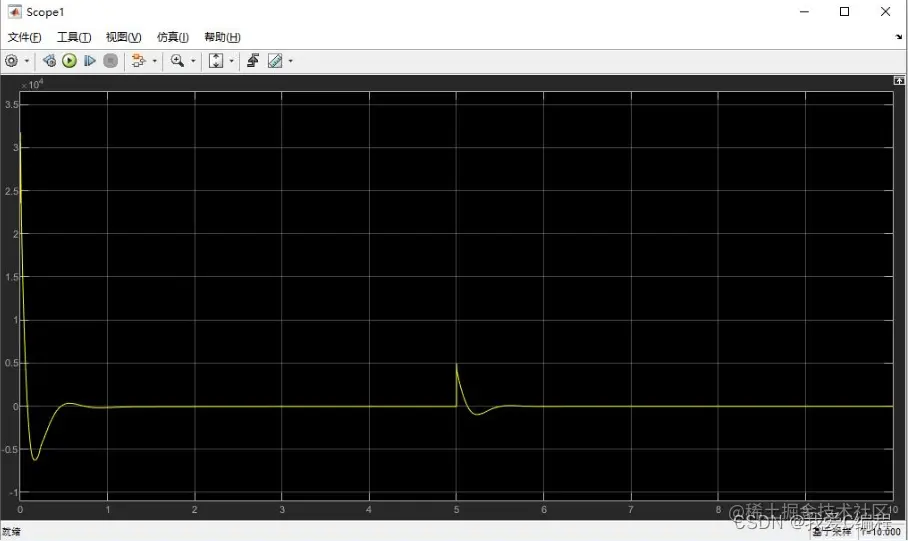The width and height of the screenshot is (908, 541).
Task: Close the Scope1 window
Action: 885,12
